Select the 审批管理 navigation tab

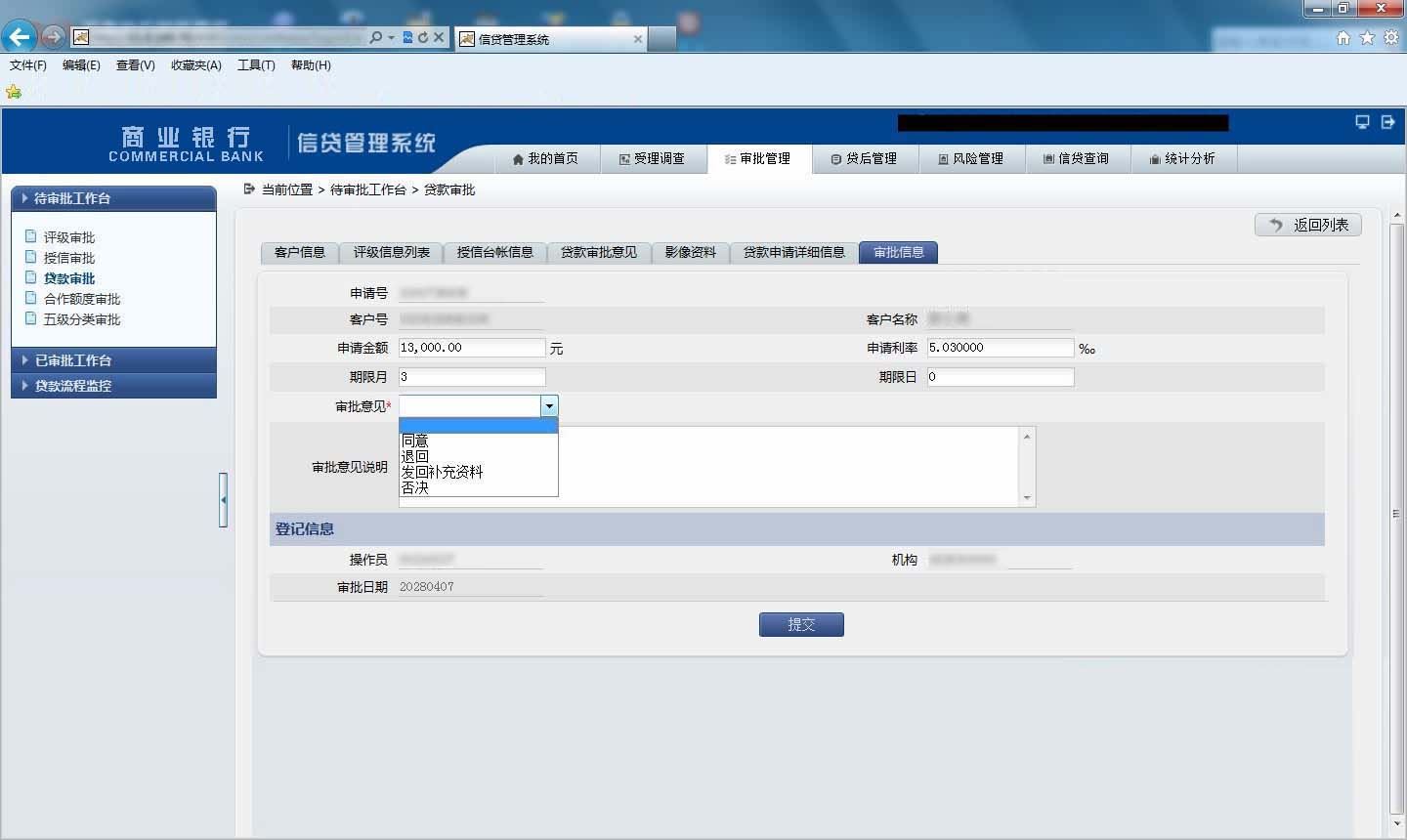pos(758,158)
